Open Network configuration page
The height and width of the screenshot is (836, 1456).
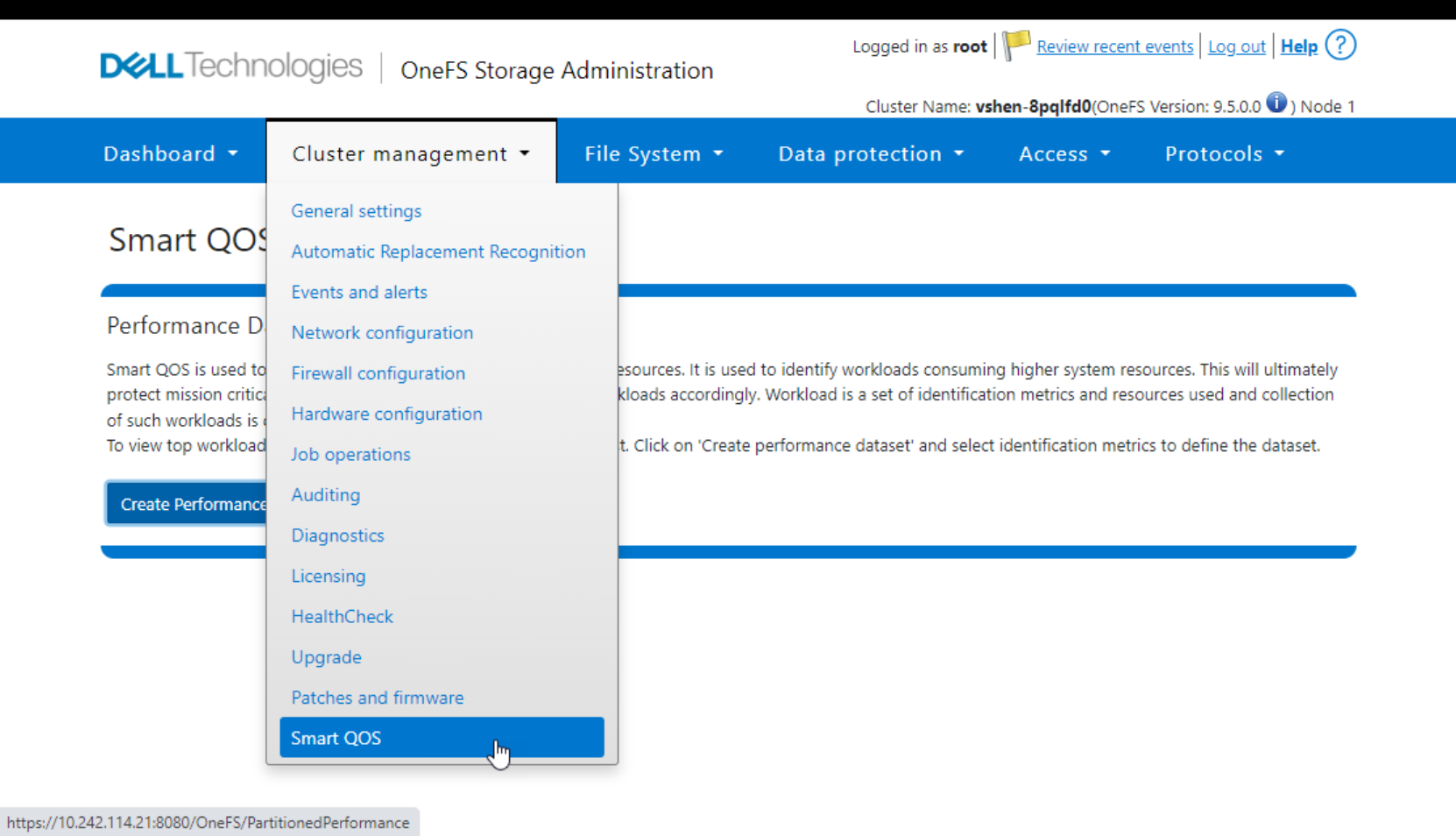(382, 333)
